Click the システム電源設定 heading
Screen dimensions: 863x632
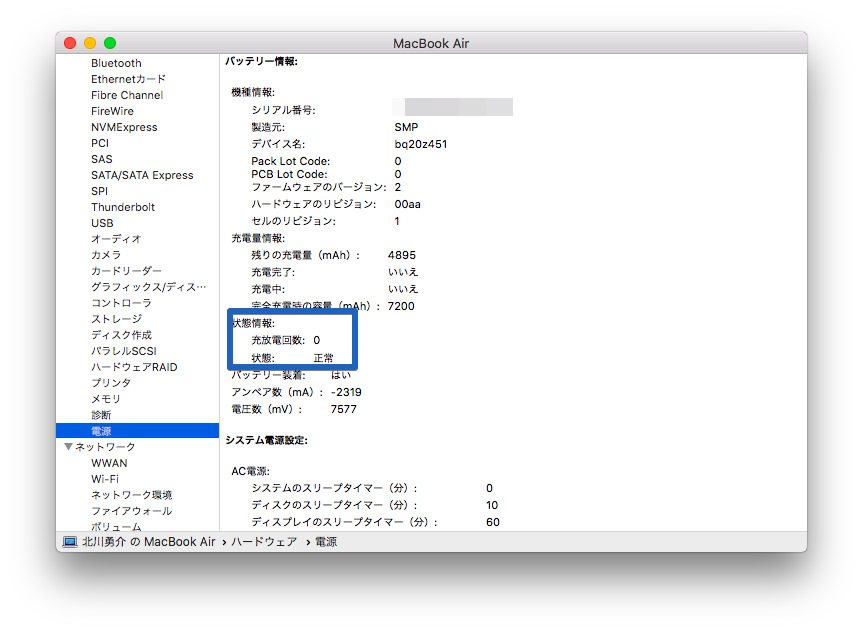[x=266, y=440]
